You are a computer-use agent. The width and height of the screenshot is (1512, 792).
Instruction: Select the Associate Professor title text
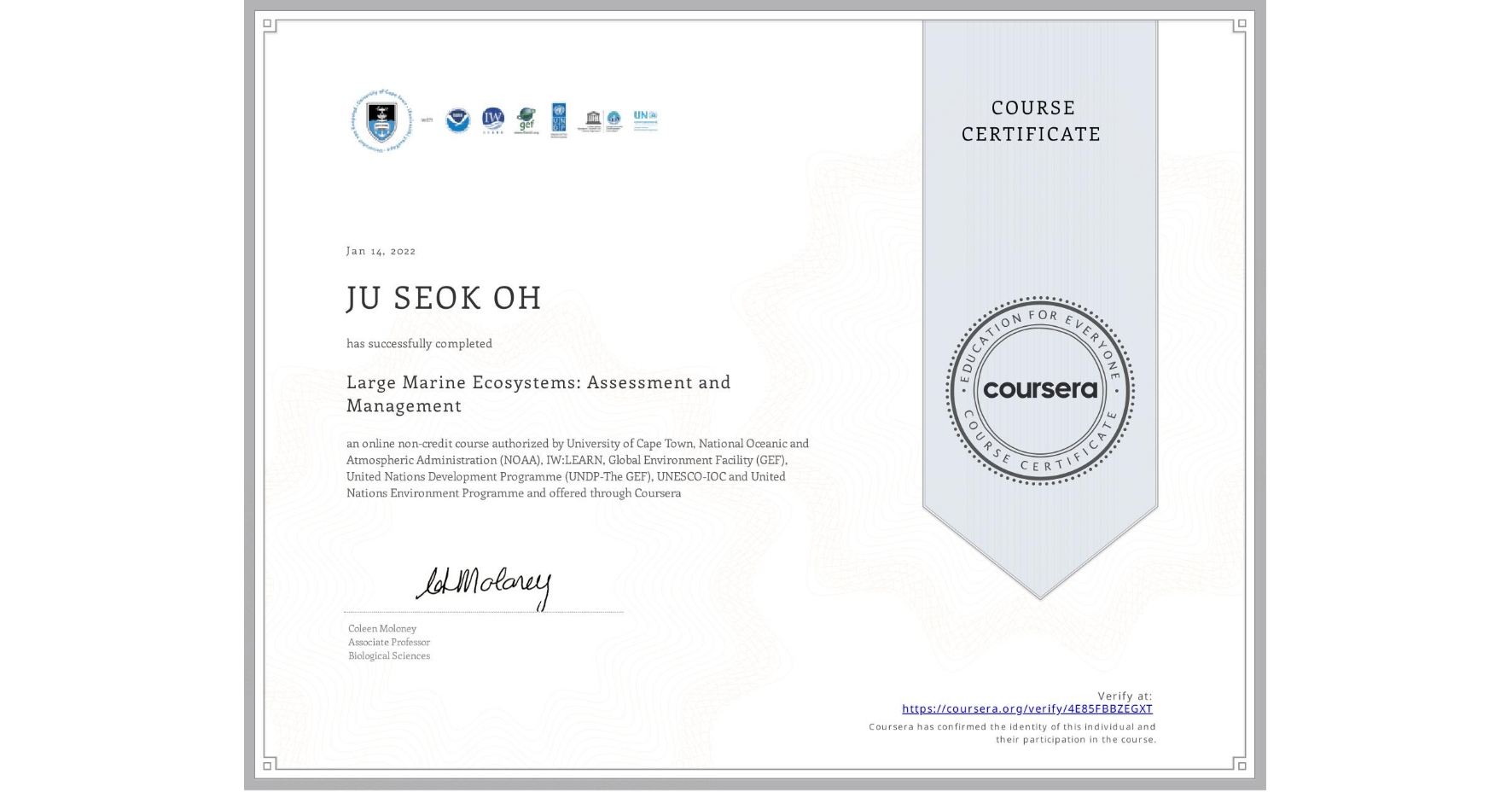[x=387, y=641]
